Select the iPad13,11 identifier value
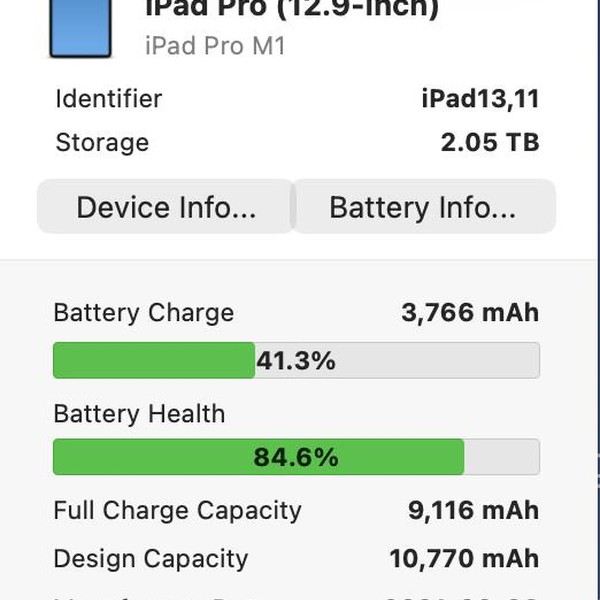The height and width of the screenshot is (600, 600). 480,99
